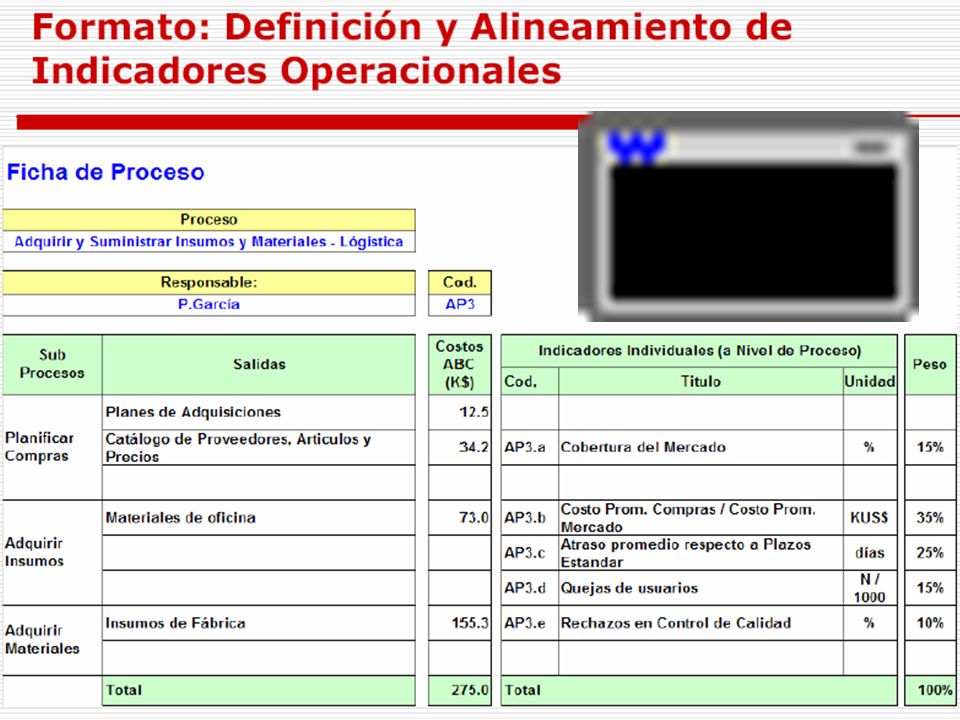The width and height of the screenshot is (960, 720).
Task: Select the cost value '34.2'
Action: pyautogui.click(x=460, y=448)
